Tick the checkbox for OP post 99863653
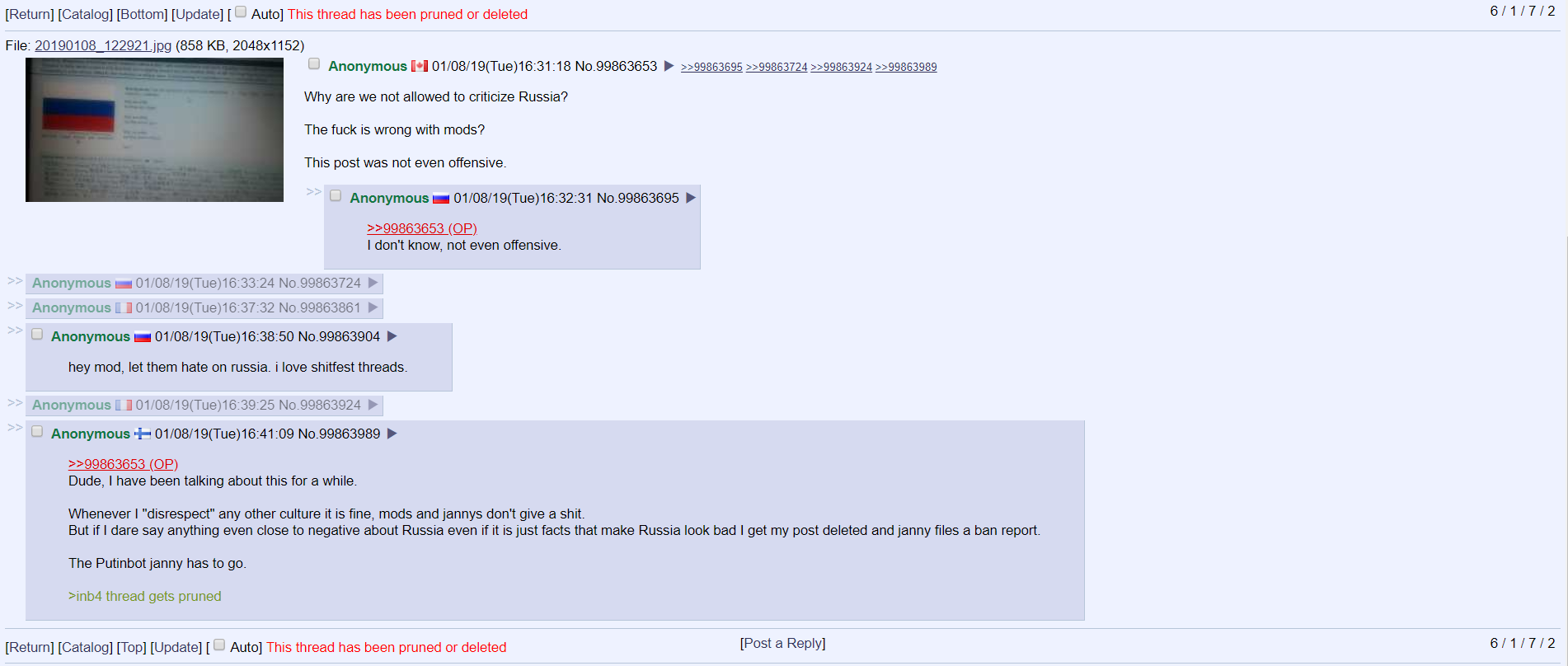This screenshot has height=666, width=1568. pyautogui.click(x=314, y=64)
